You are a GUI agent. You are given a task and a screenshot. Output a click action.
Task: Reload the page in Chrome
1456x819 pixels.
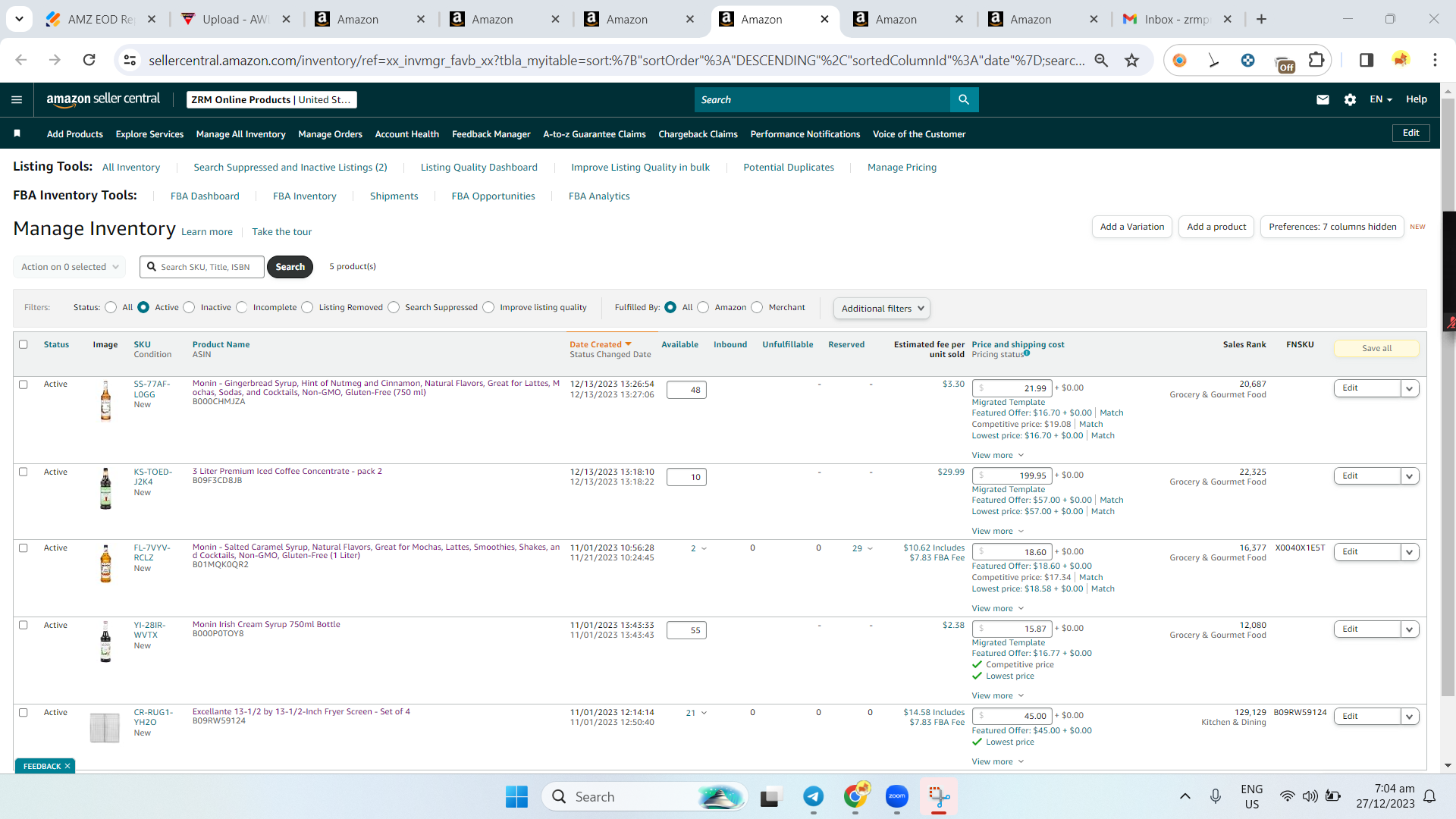pyautogui.click(x=89, y=60)
